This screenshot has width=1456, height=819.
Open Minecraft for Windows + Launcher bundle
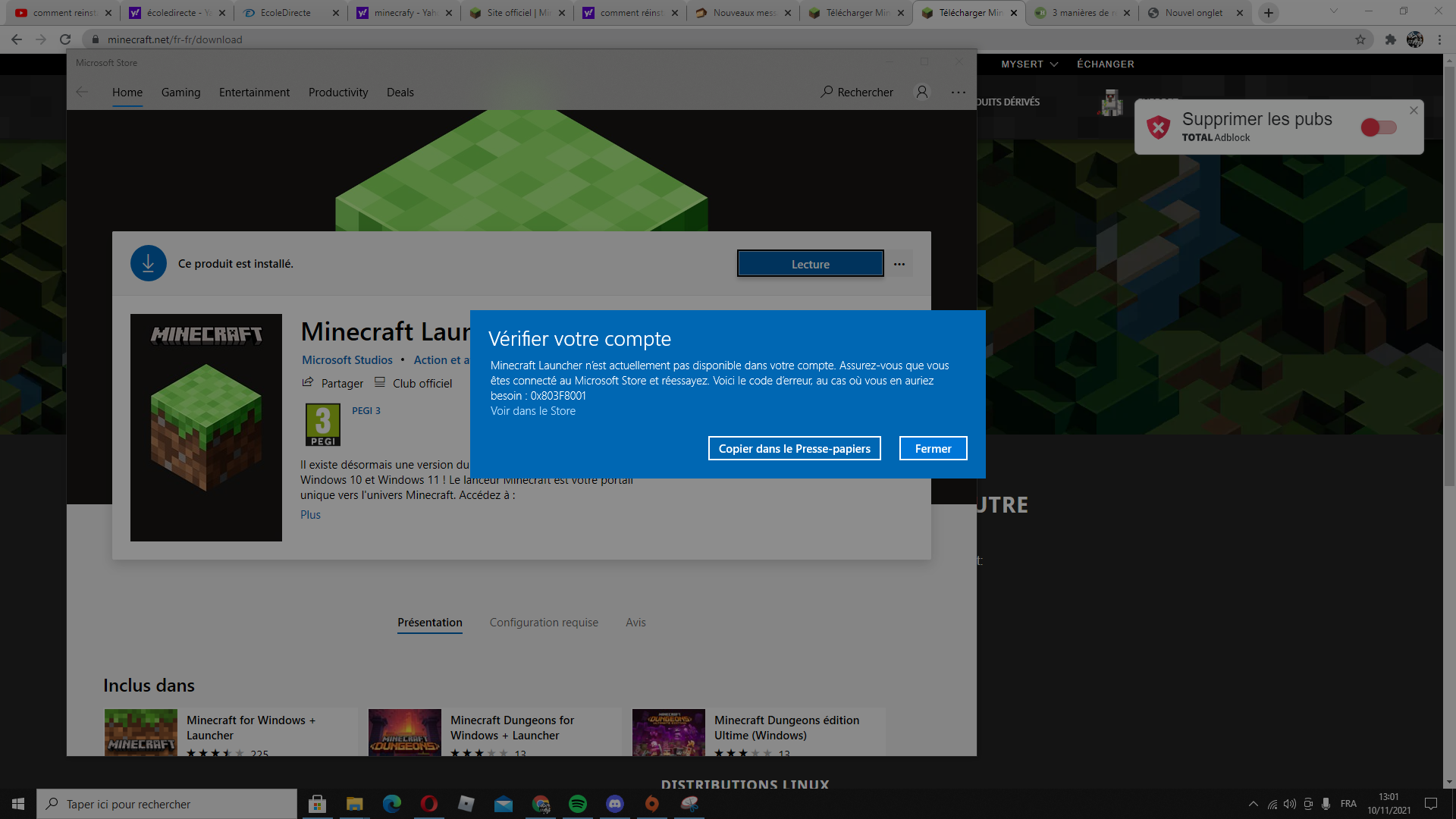tap(231, 733)
